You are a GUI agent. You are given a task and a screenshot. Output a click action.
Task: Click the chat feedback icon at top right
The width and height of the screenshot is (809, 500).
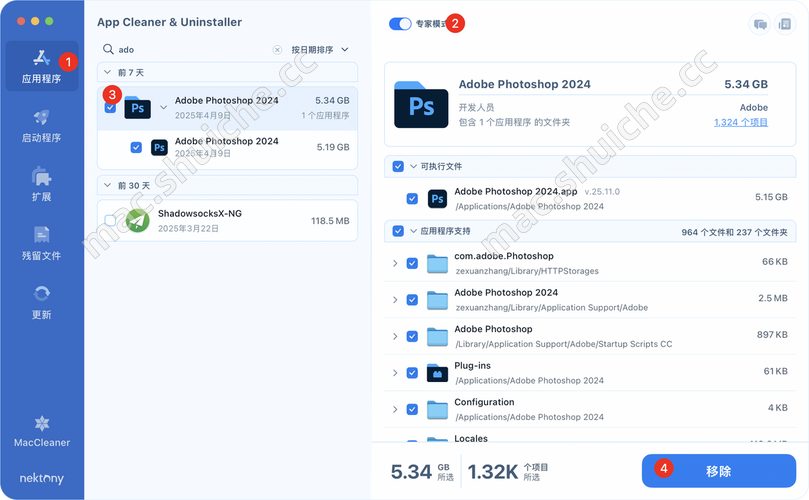coord(760,23)
